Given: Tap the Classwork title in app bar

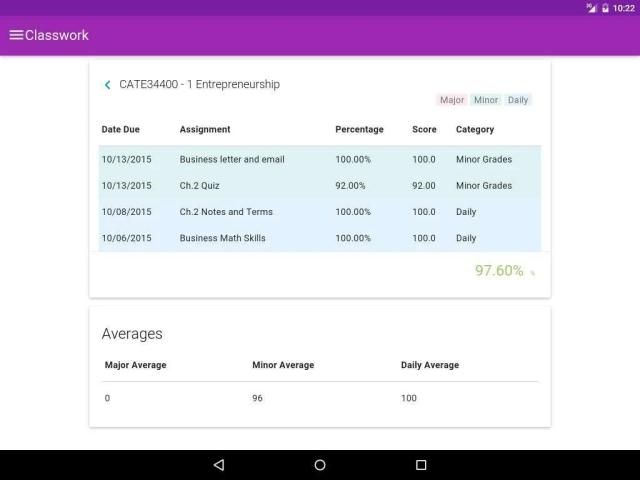Looking at the screenshot, I should tap(57, 35).
